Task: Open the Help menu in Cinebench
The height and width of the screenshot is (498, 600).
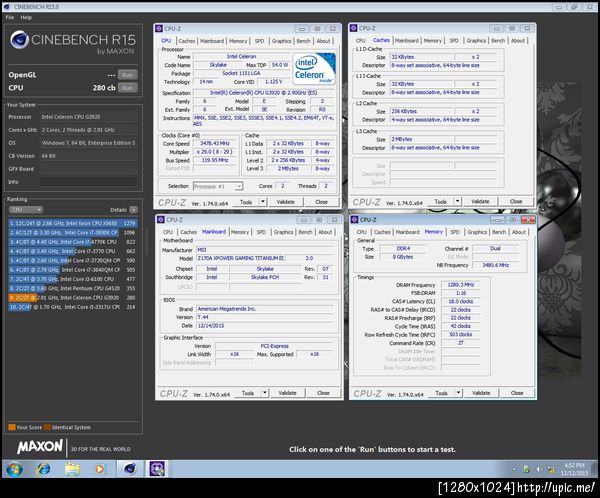Action: pos(26,18)
